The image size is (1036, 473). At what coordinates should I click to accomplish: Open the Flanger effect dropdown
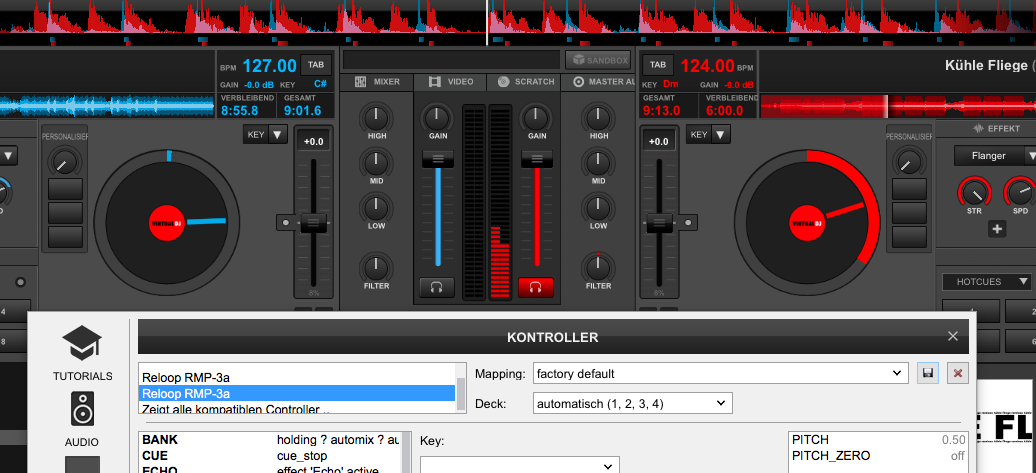pyautogui.click(x=995, y=156)
